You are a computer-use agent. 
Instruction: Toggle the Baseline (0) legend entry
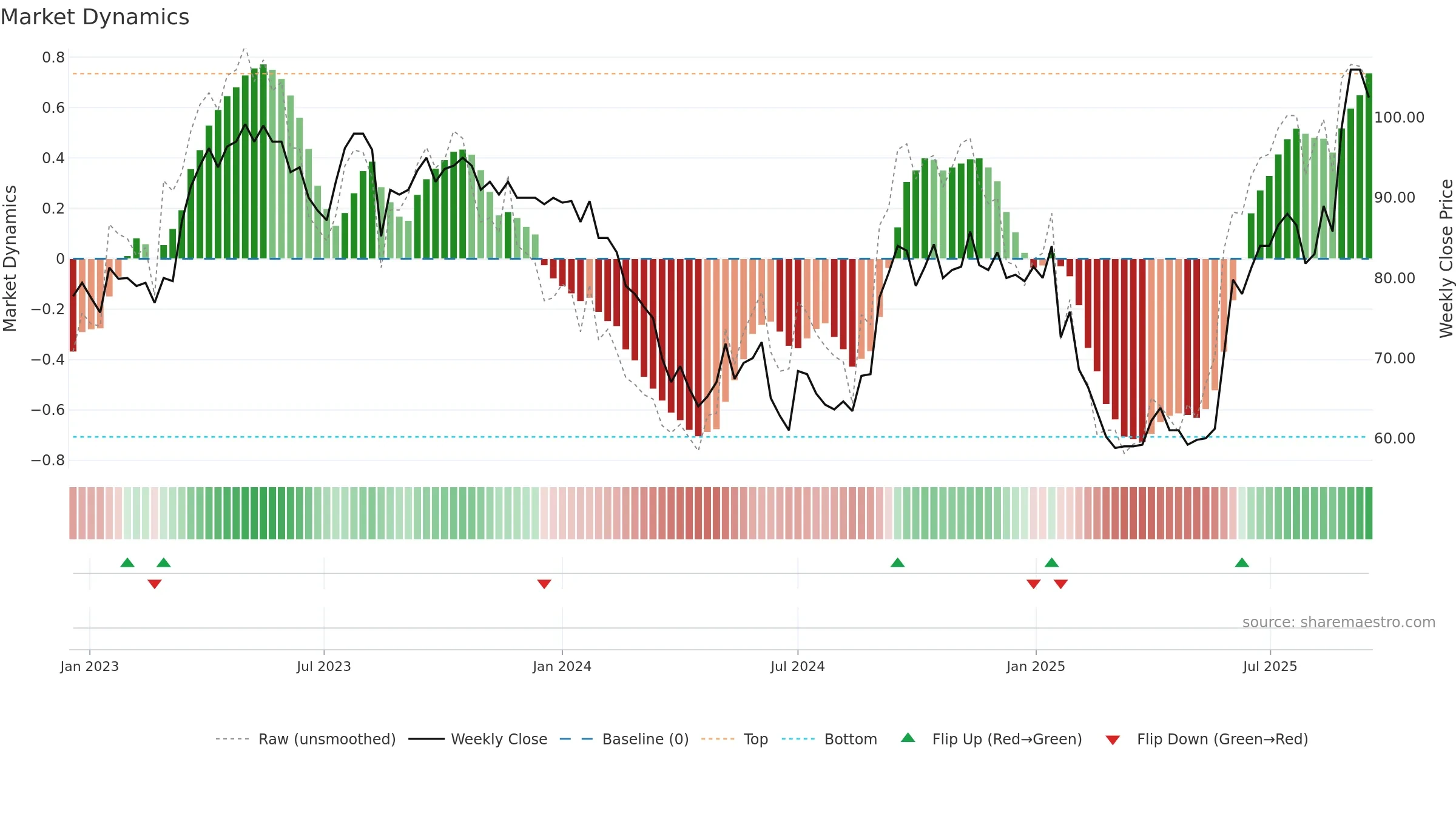(x=624, y=739)
